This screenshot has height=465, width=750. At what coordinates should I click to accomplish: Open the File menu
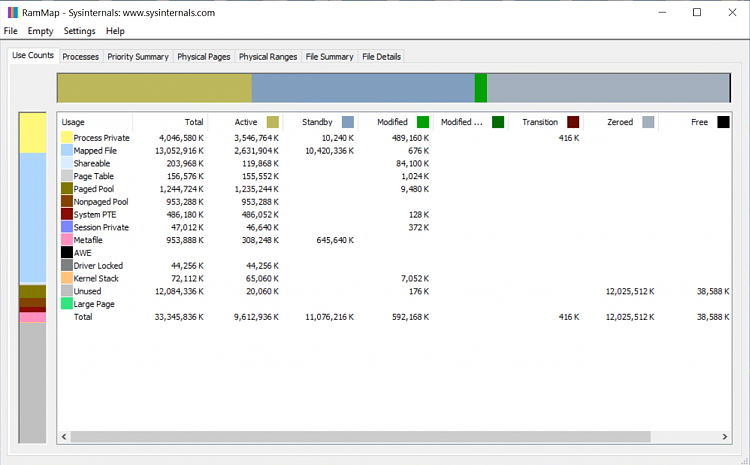coord(11,31)
